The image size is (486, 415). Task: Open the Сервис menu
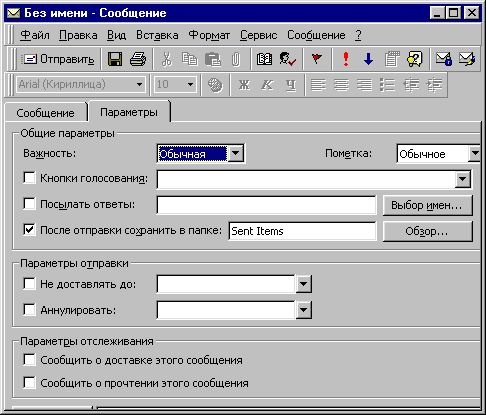[x=259, y=35]
